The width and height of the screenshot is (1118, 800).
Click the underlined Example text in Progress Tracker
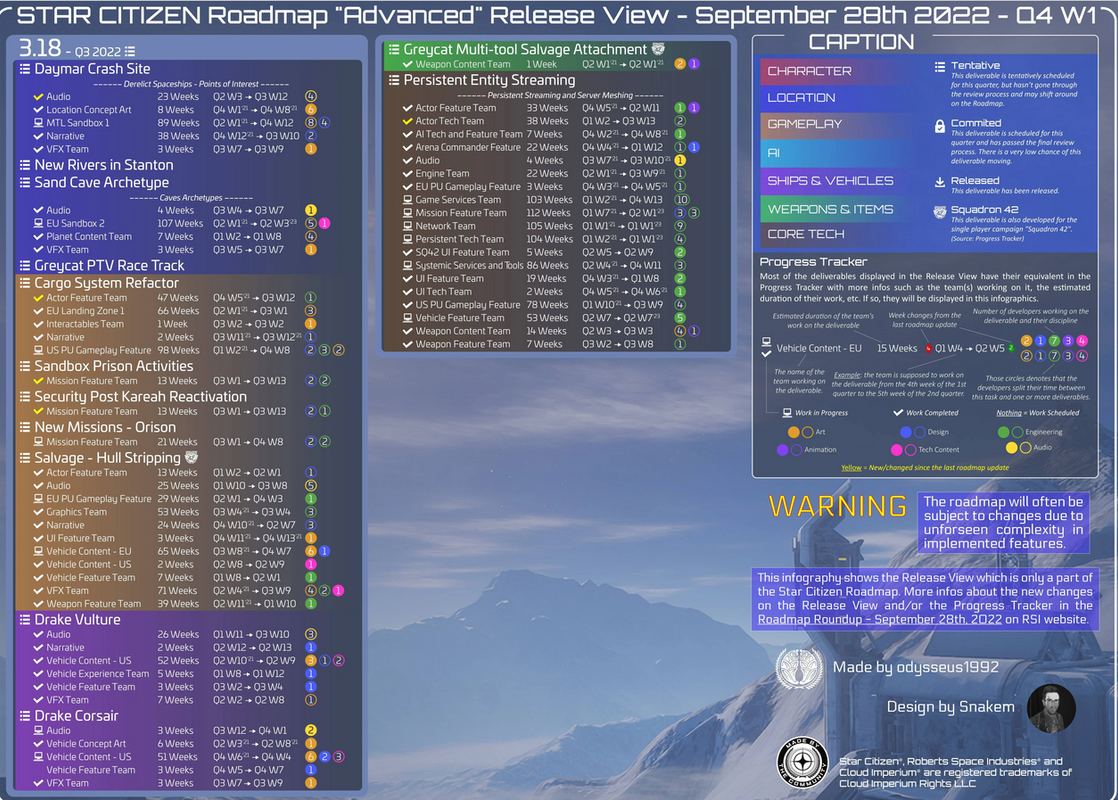(x=846, y=375)
